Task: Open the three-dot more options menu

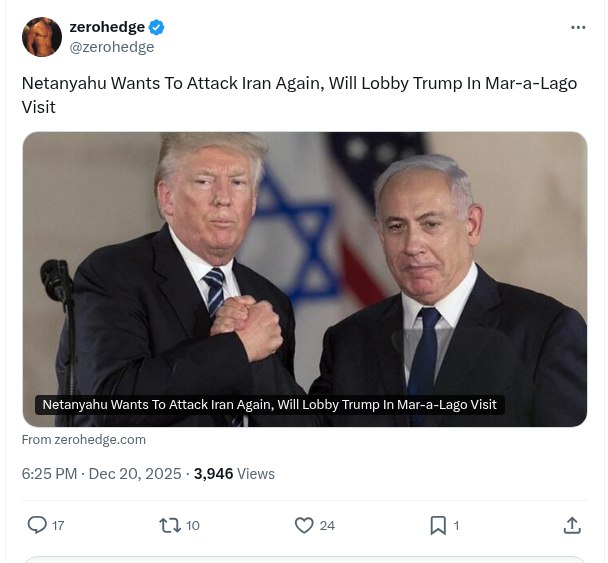Action: point(578,28)
